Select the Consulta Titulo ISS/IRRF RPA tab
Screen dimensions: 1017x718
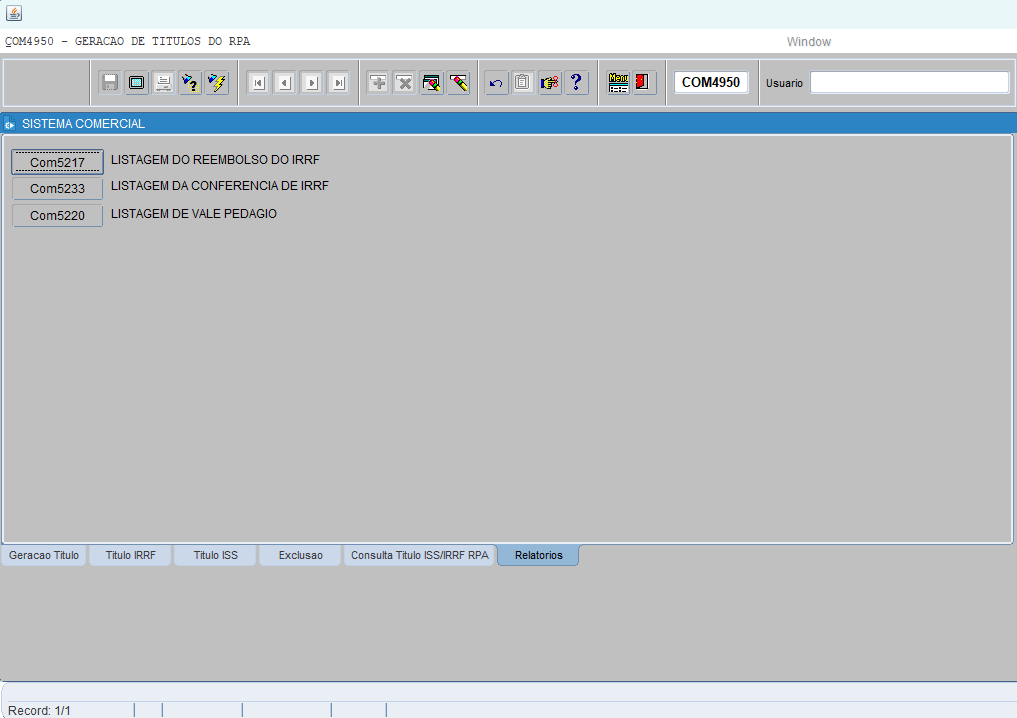click(x=420, y=555)
